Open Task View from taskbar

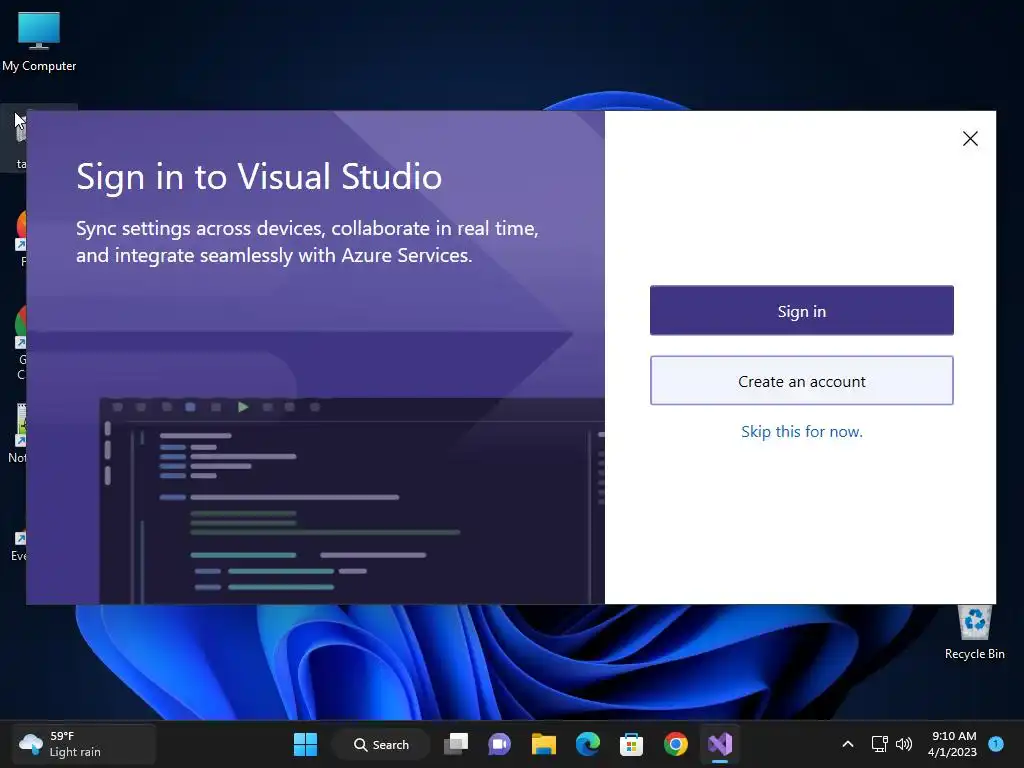point(456,744)
